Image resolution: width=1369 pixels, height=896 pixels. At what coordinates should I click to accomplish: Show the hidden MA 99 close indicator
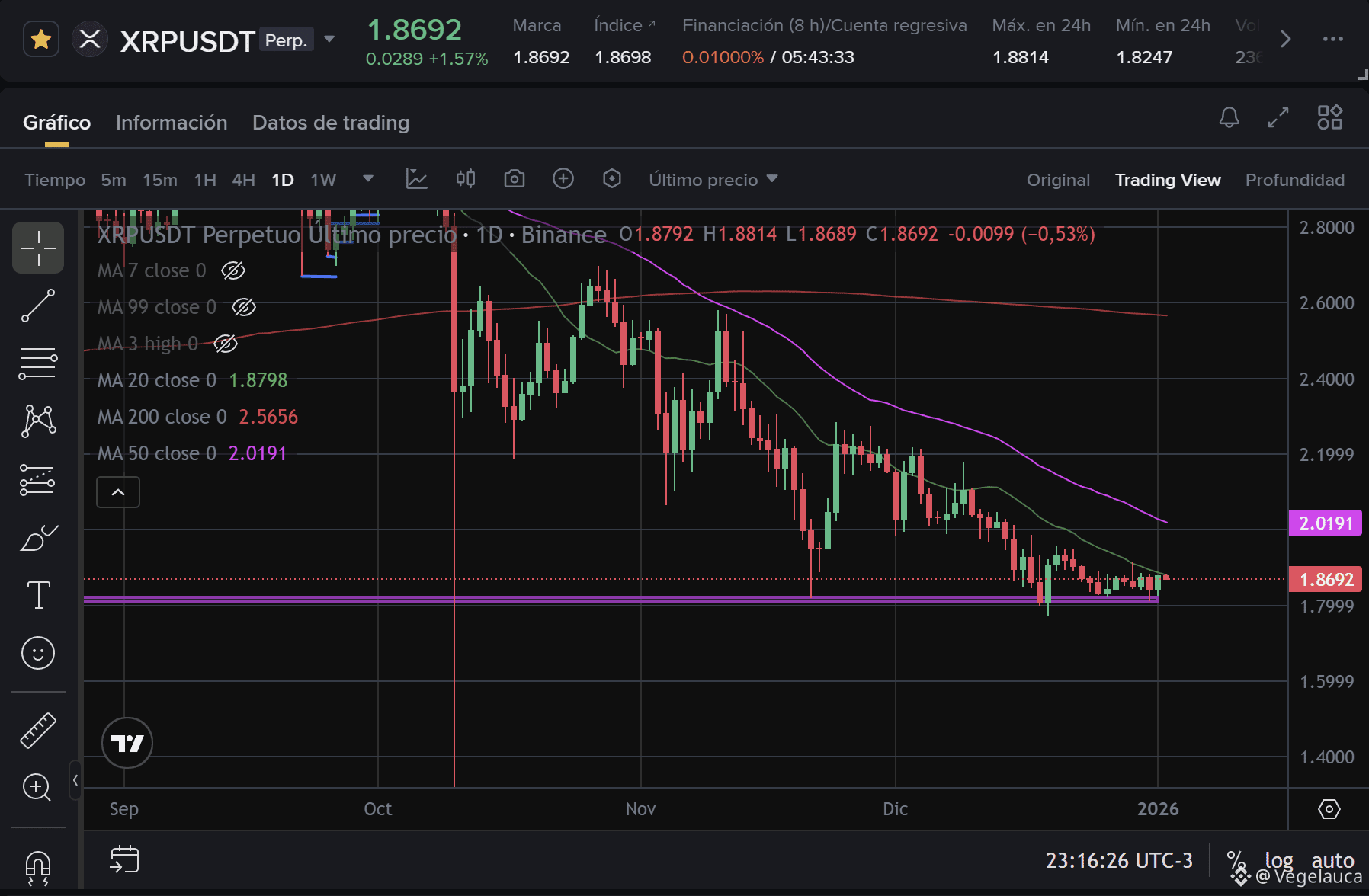point(243,307)
